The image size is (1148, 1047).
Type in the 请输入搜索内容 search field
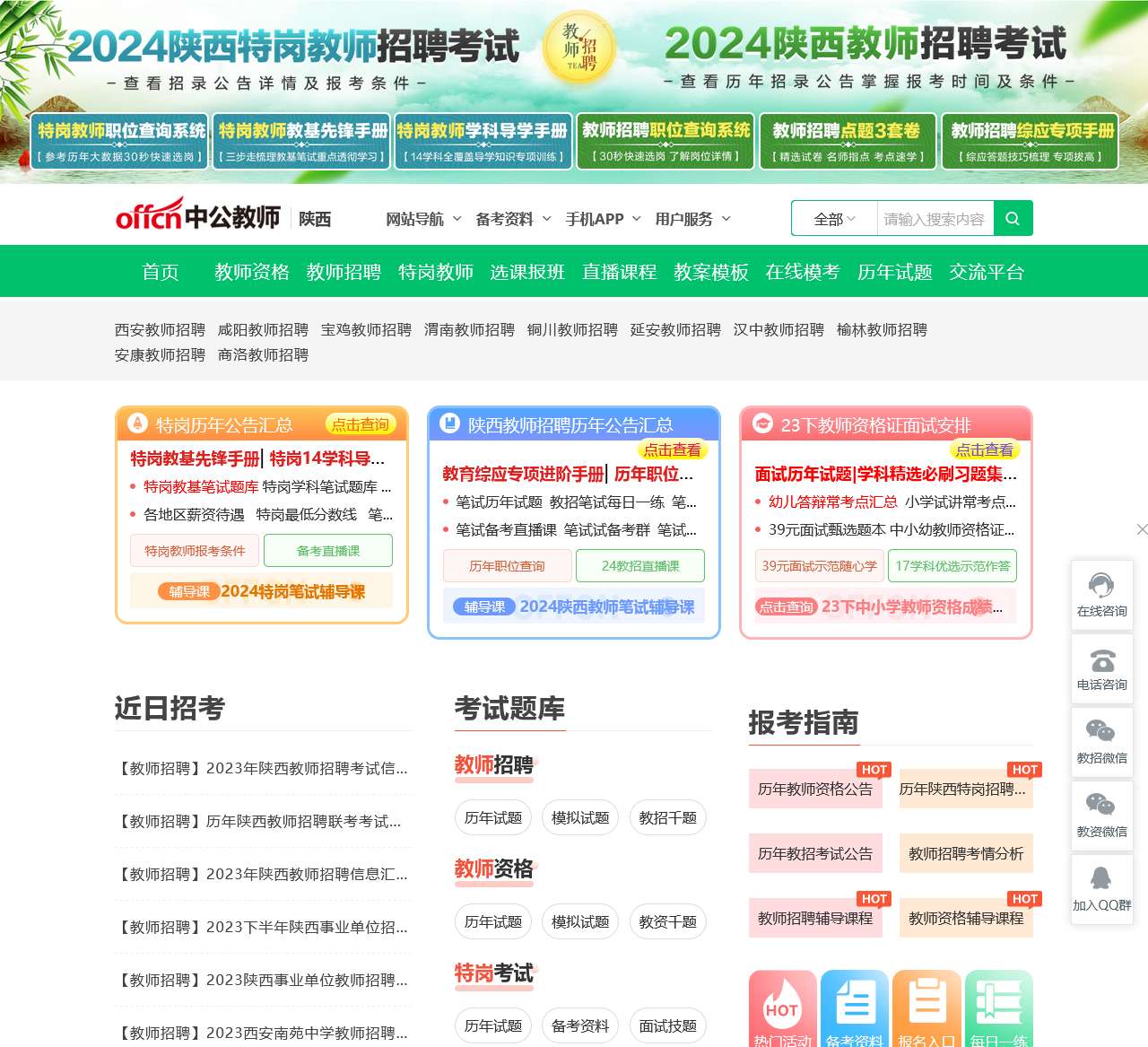(x=935, y=219)
